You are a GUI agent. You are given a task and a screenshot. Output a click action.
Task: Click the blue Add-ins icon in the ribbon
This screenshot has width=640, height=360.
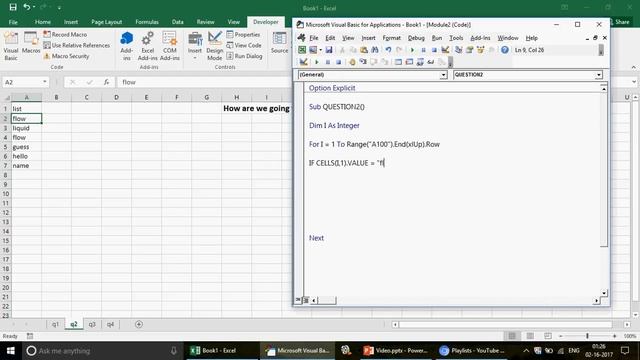(x=127, y=46)
